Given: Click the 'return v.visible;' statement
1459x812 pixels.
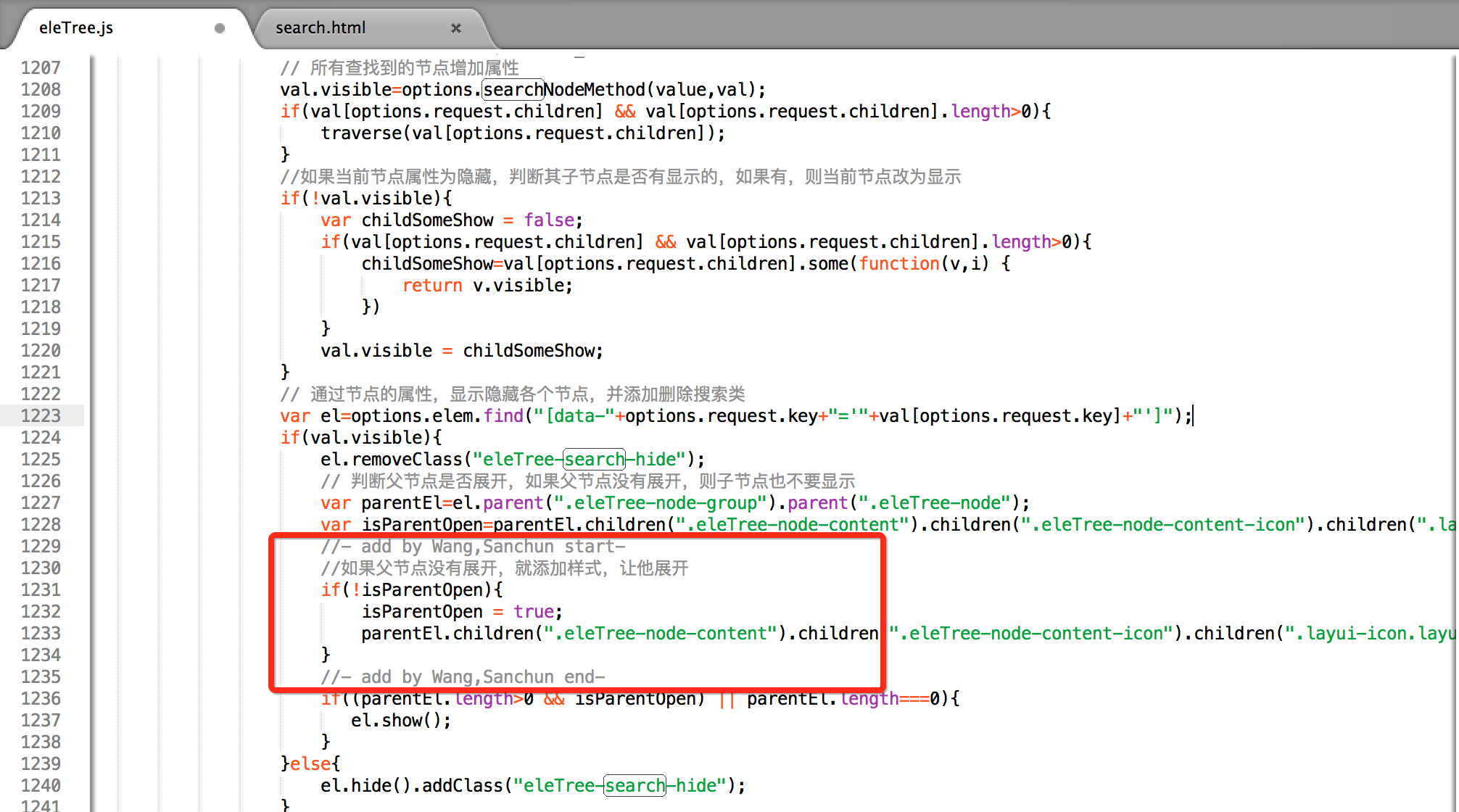Looking at the screenshot, I should pos(487,285).
